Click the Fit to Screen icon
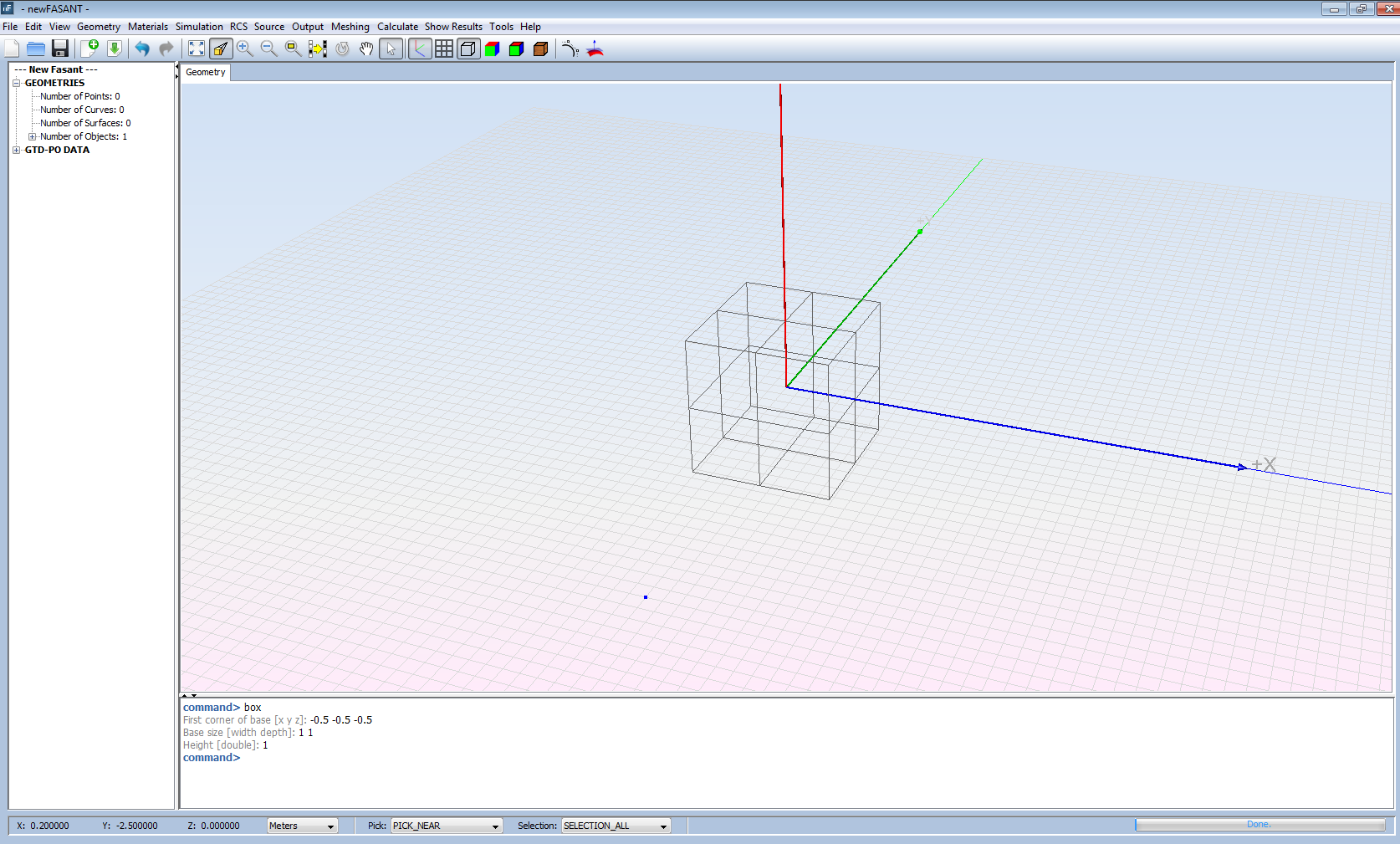The height and width of the screenshot is (844, 1400). click(197, 49)
